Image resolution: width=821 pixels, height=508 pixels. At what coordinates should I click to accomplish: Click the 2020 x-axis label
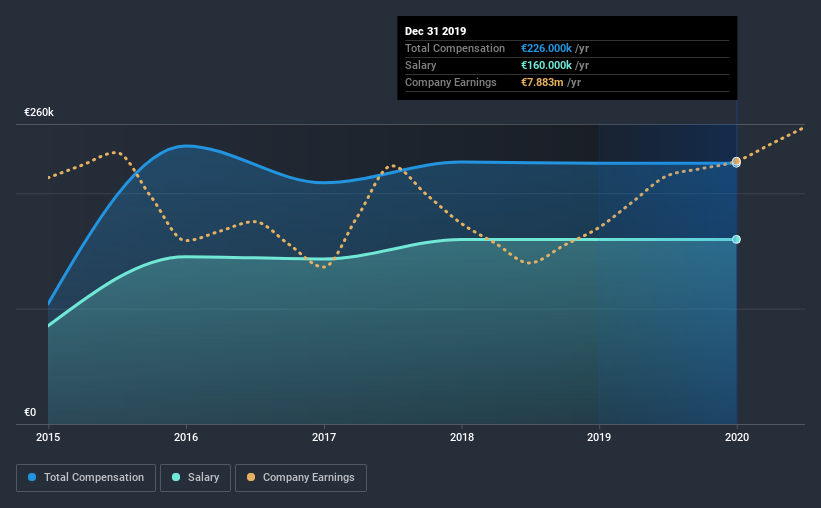tap(737, 437)
